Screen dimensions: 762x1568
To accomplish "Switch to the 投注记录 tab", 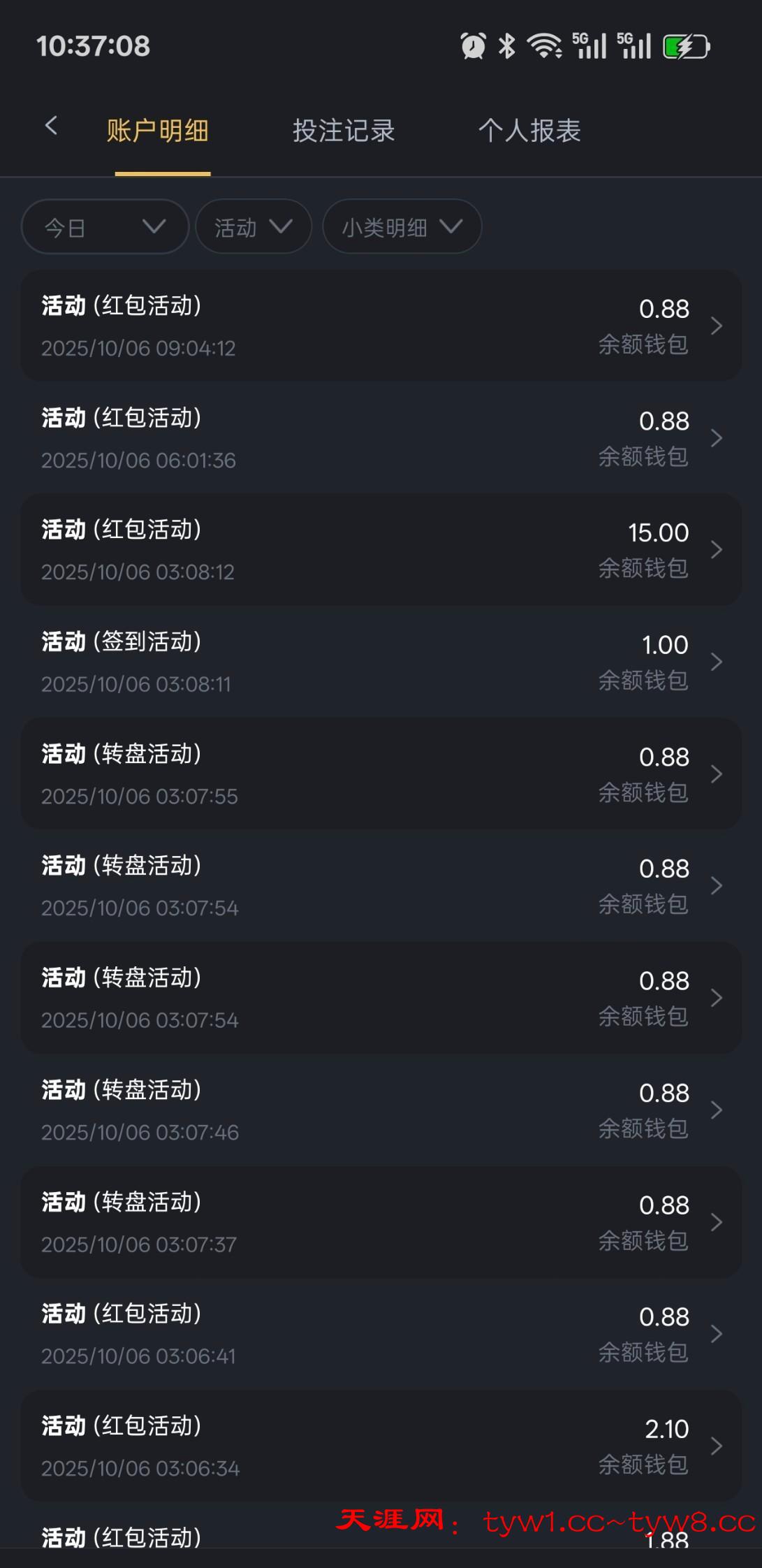I will [344, 131].
